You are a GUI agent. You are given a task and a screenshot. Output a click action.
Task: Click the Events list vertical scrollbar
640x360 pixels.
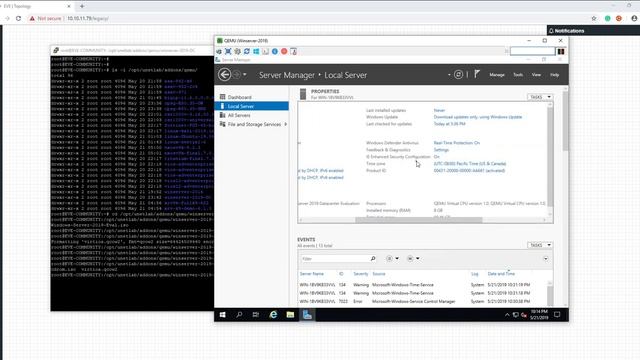550,295
